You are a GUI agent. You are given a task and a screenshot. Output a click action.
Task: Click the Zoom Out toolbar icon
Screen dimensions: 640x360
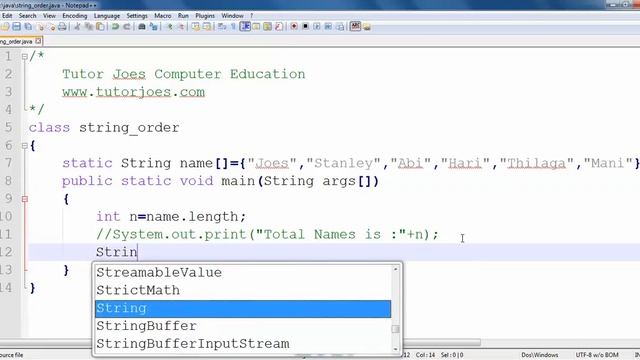(x=181, y=27)
